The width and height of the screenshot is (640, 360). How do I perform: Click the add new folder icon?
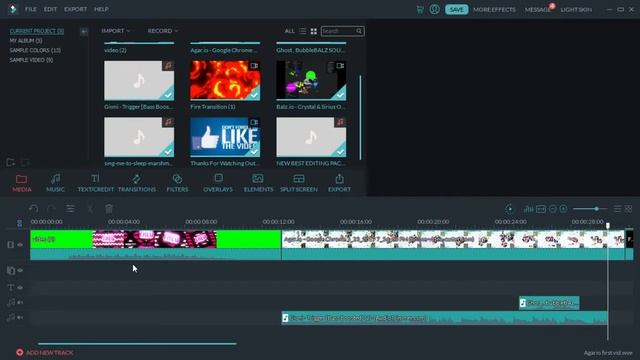click(x=11, y=162)
